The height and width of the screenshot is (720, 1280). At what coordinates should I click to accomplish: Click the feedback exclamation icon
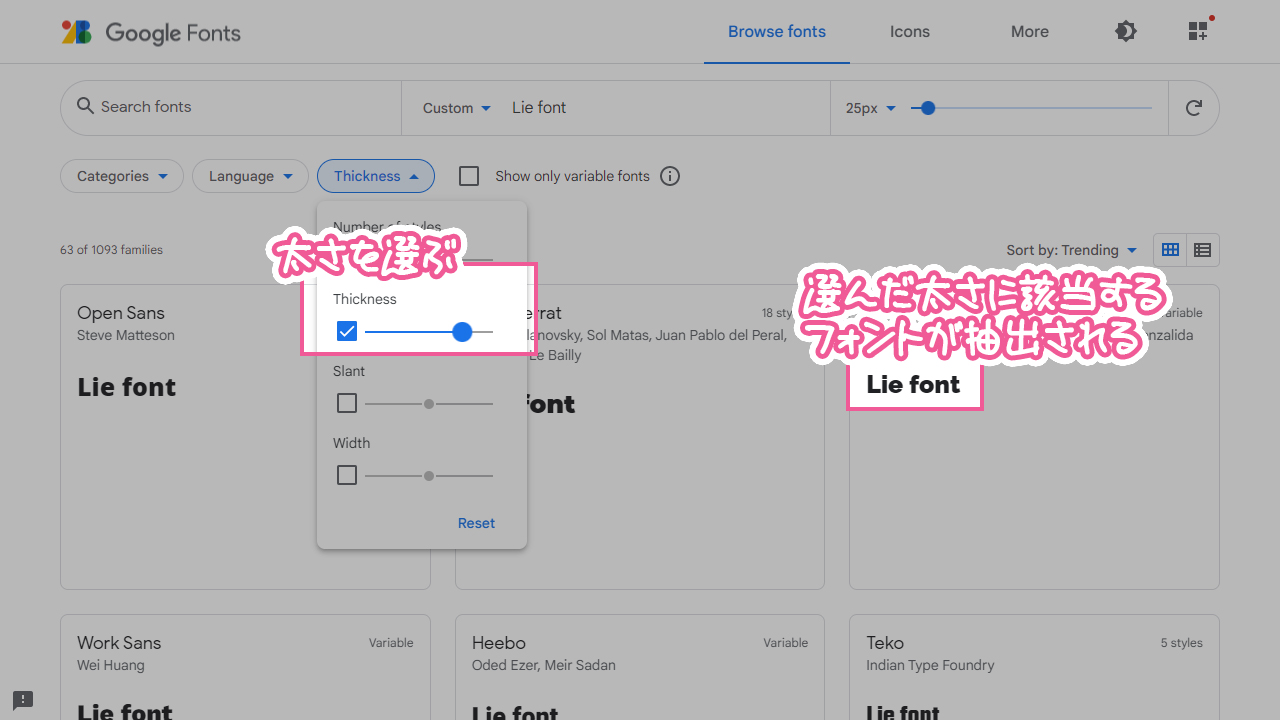(x=23, y=700)
